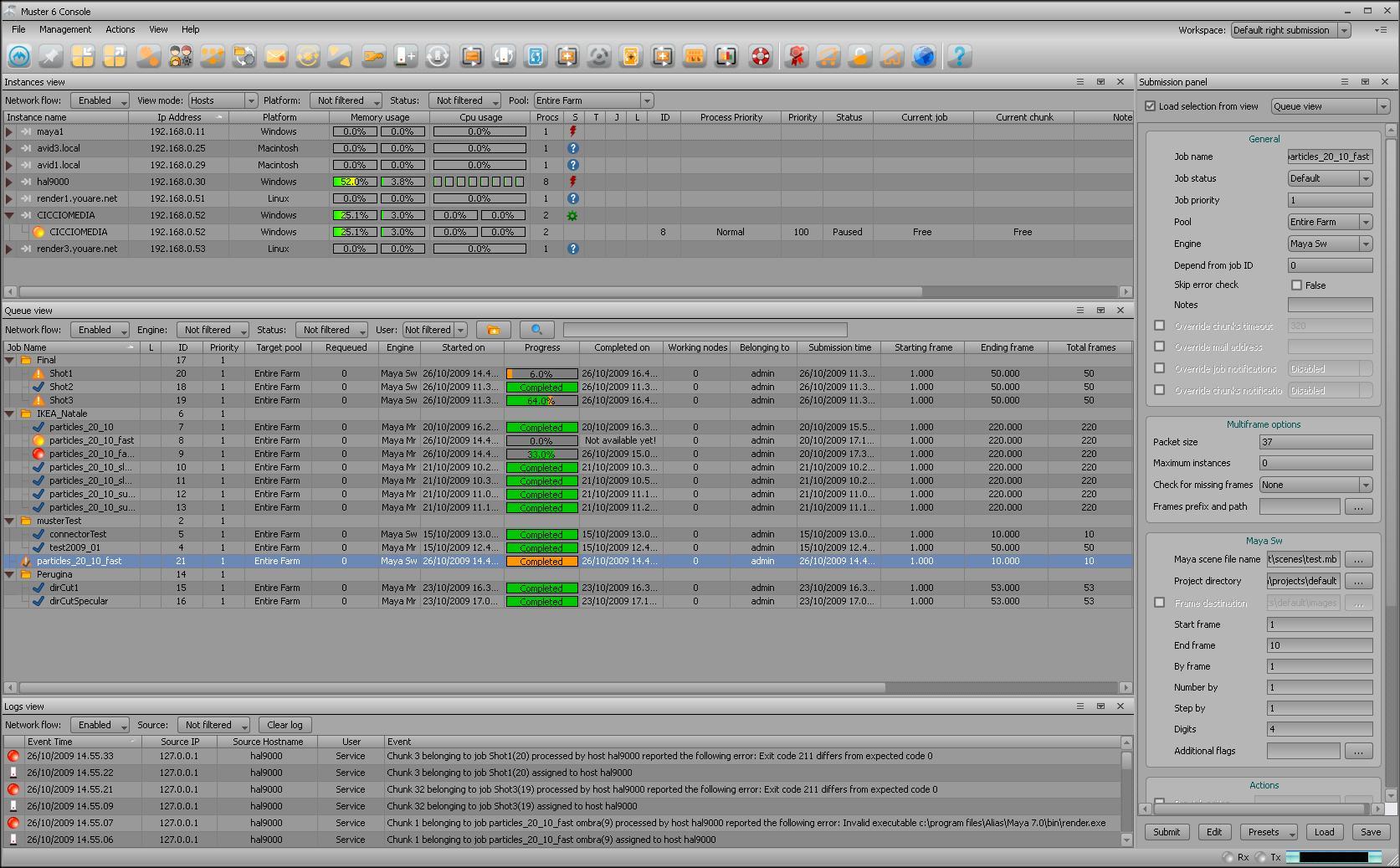
Task: Click the Packet size input field
Action: point(1315,442)
